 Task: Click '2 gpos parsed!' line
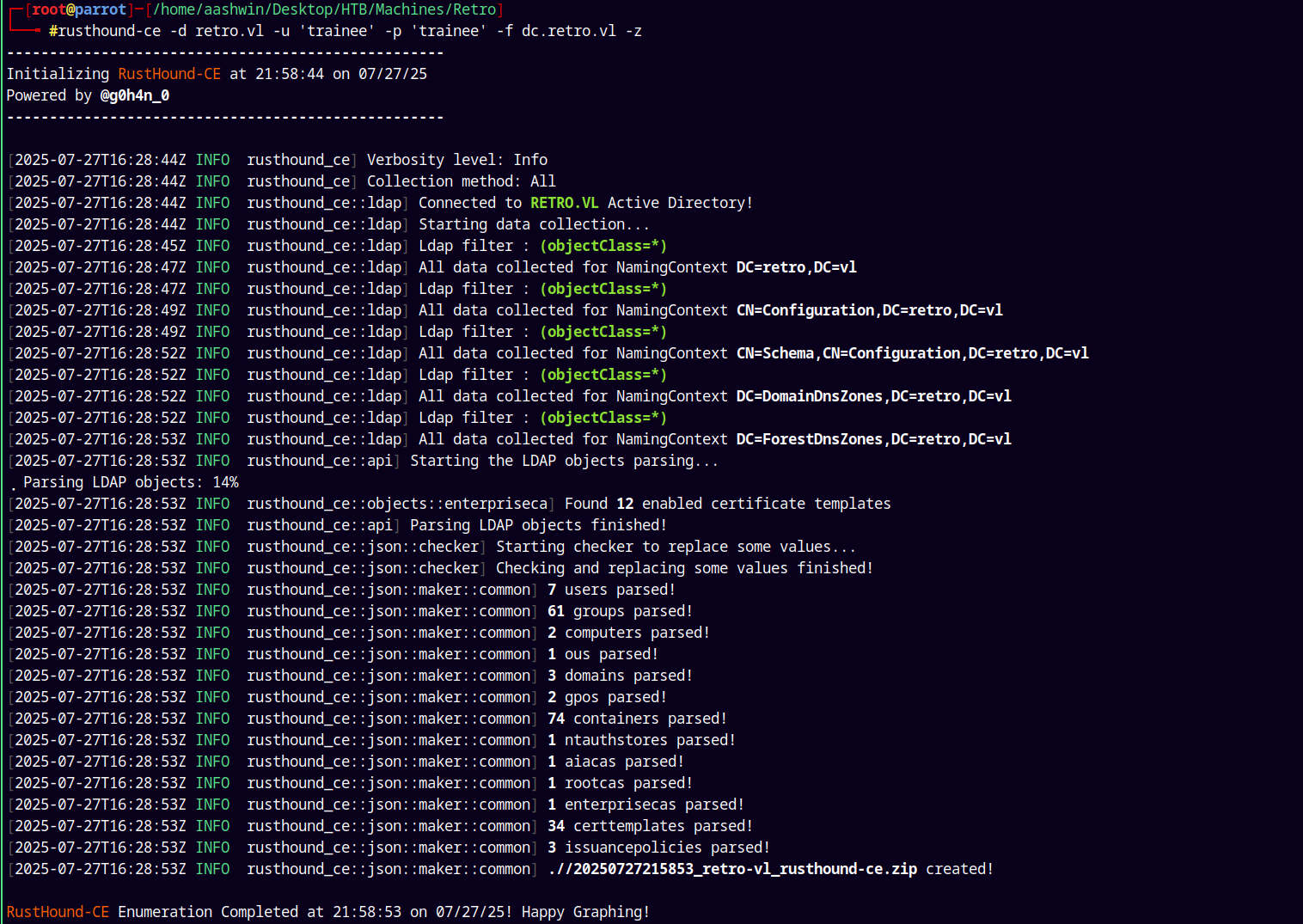click(608, 697)
